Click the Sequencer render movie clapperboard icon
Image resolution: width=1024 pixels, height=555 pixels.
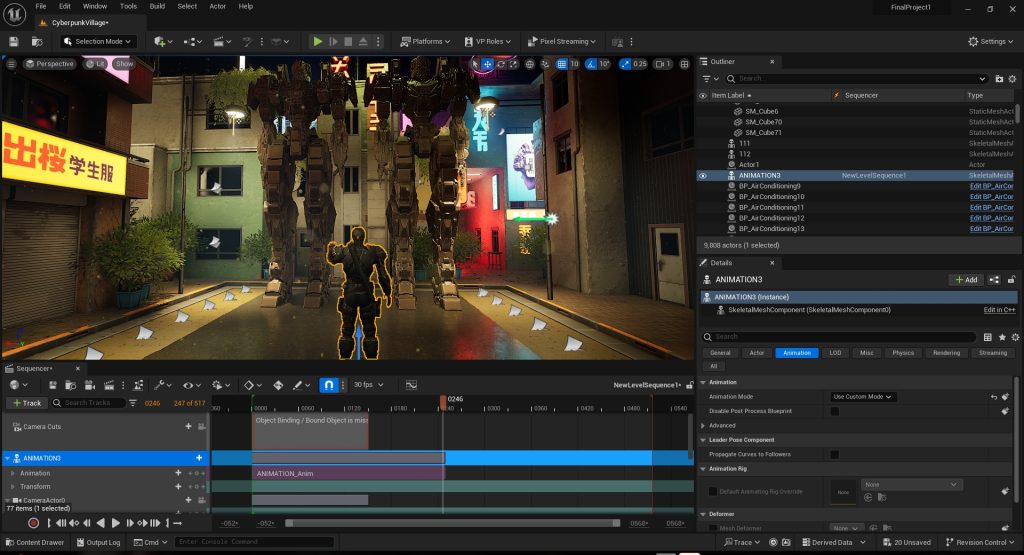coord(109,385)
